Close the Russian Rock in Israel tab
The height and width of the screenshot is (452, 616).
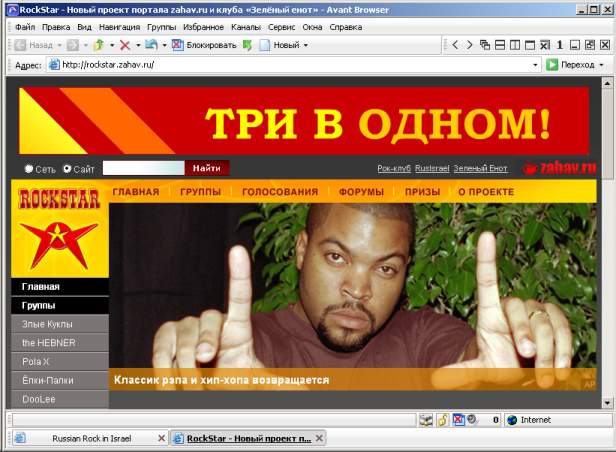point(161,438)
